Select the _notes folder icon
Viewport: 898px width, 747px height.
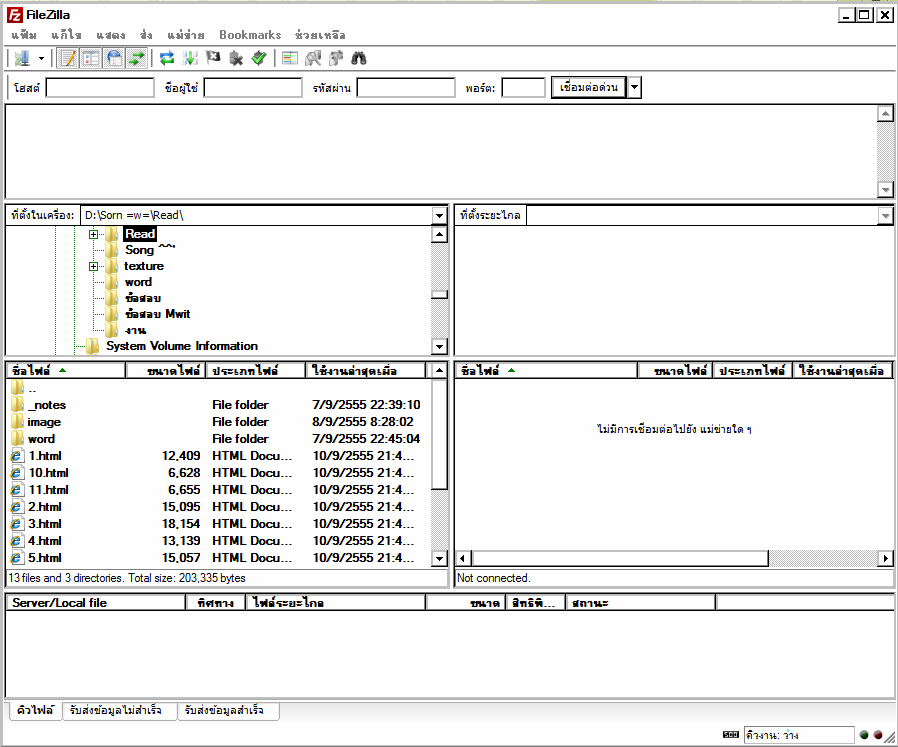(x=17, y=404)
